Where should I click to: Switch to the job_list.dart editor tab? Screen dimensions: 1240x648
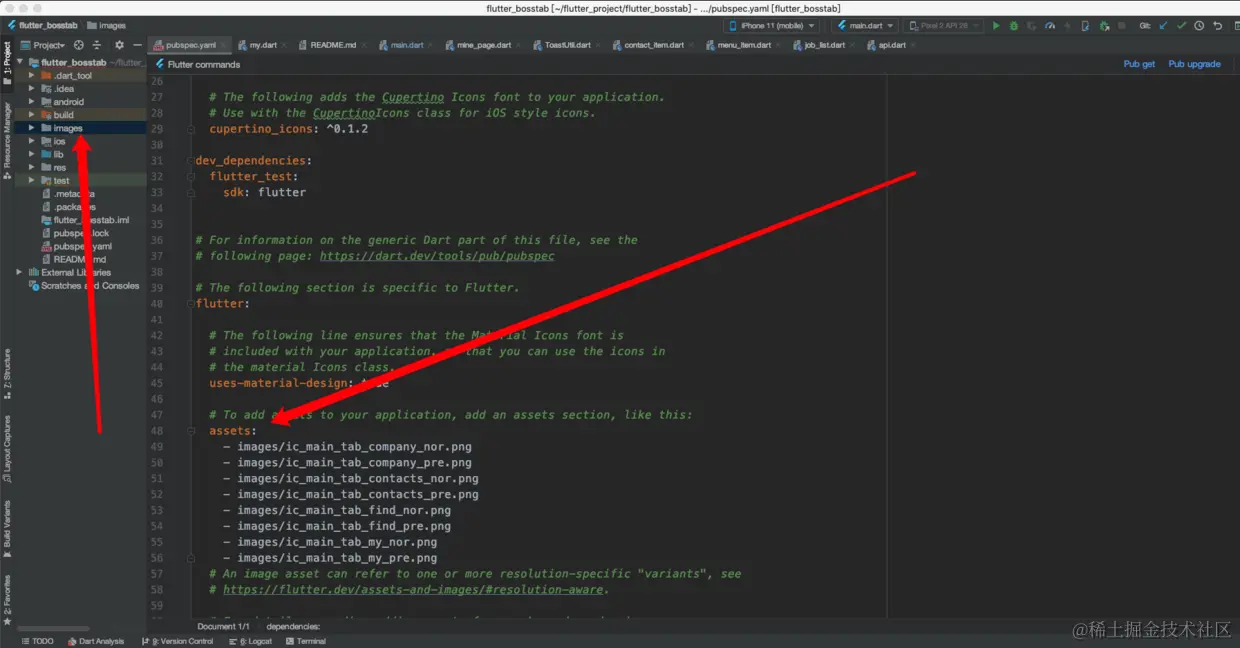point(824,45)
